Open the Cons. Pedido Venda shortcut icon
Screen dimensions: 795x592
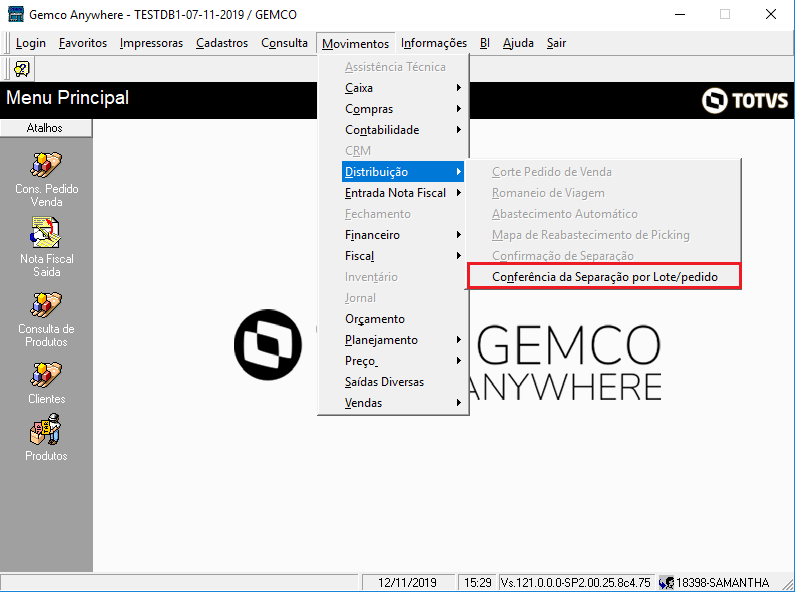[46, 165]
